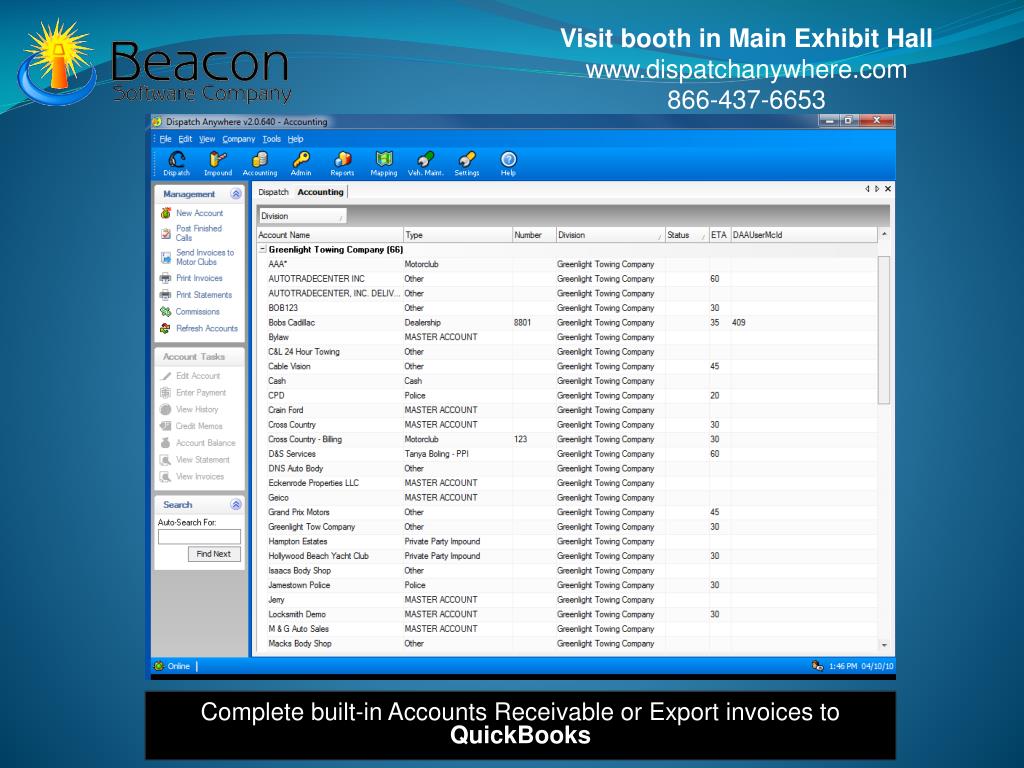The image size is (1024, 768).
Task: Click the accounts list vertical scrollbar thumb
Action: point(884,330)
